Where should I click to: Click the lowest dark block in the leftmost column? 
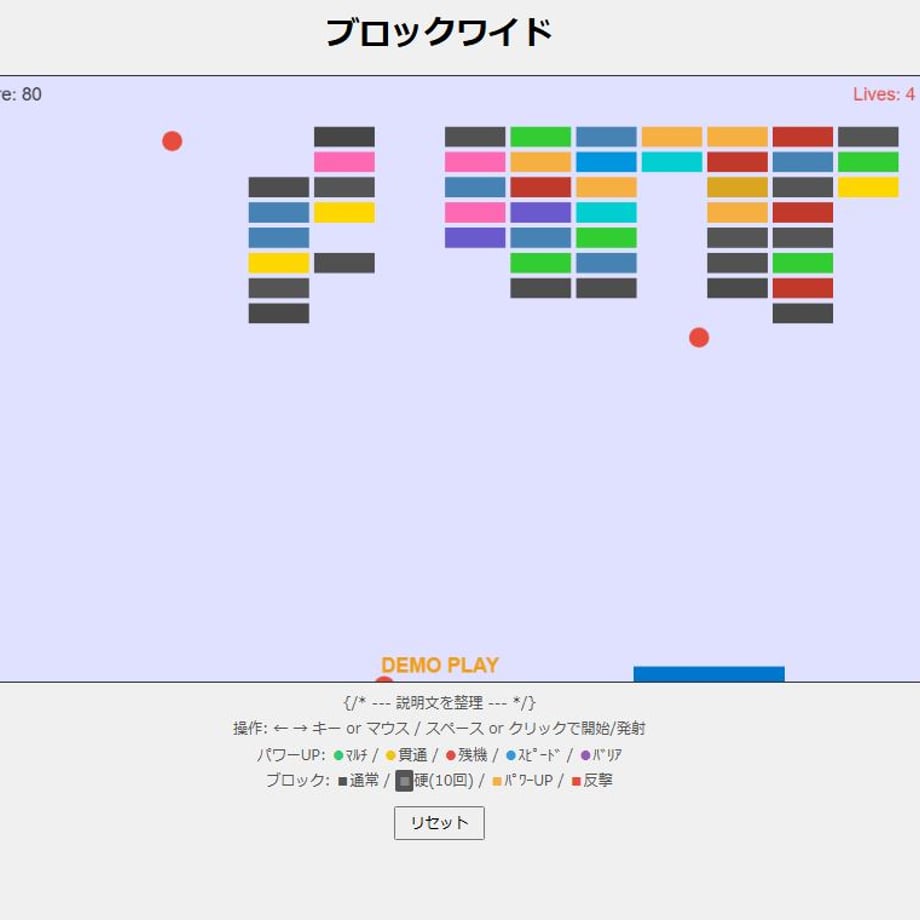279,313
